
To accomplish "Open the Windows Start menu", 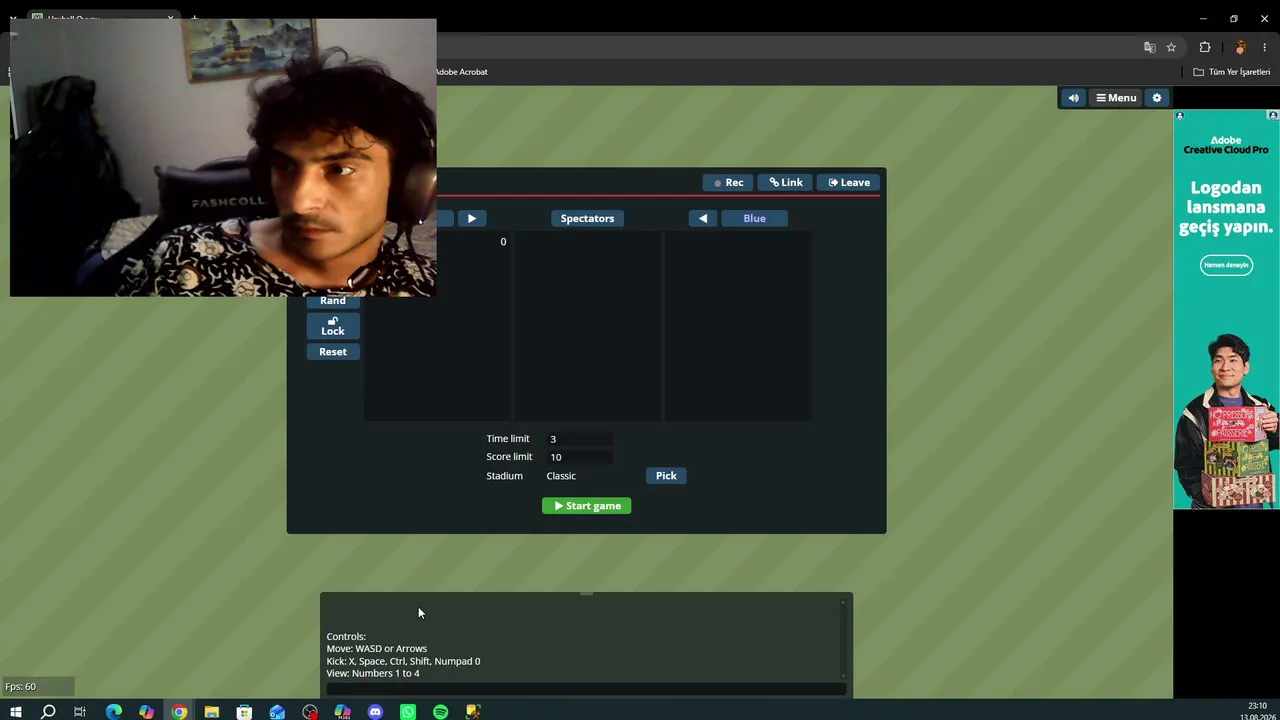I will 15,712.
